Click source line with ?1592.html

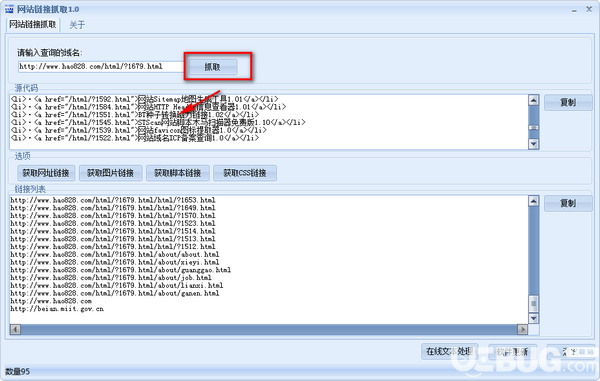145,99
